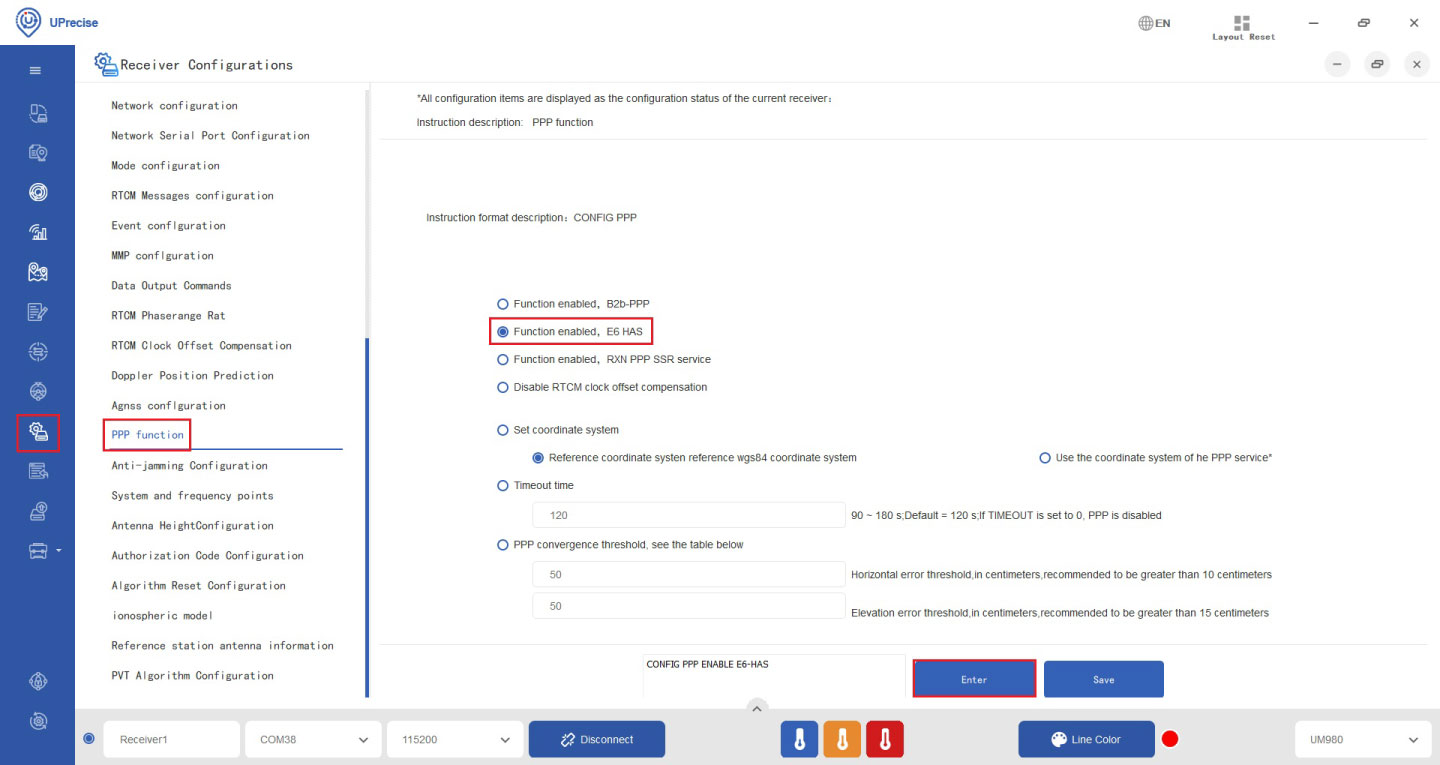Click the Enter button

(974, 679)
